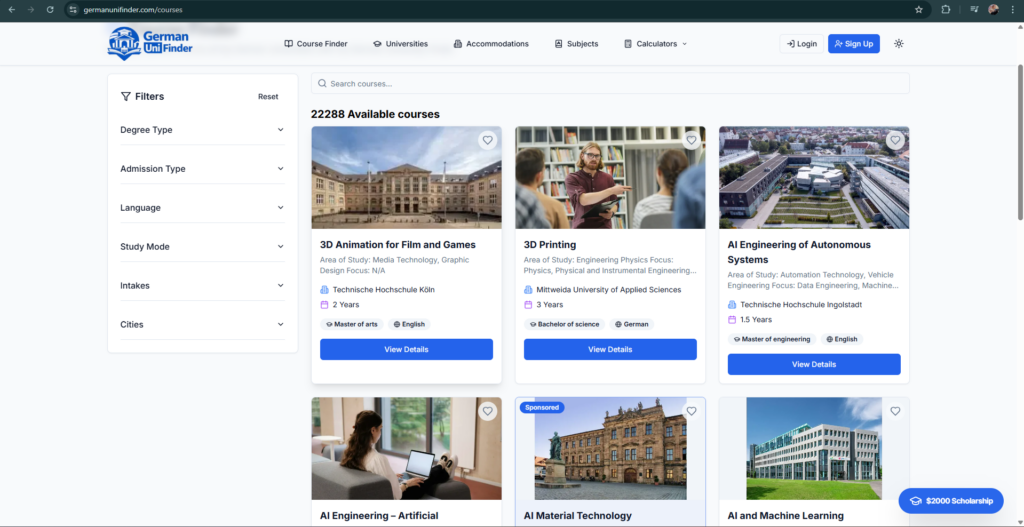The height and width of the screenshot is (527, 1024).
Task: Click into the Search courses field
Action: pyautogui.click(x=610, y=84)
